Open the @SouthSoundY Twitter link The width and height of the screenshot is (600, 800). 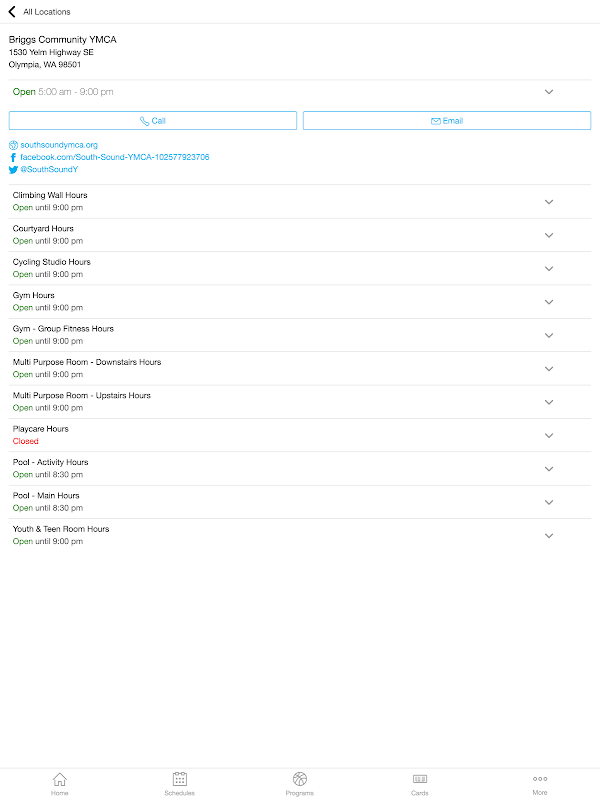pyautogui.click(x=49, y=169)
